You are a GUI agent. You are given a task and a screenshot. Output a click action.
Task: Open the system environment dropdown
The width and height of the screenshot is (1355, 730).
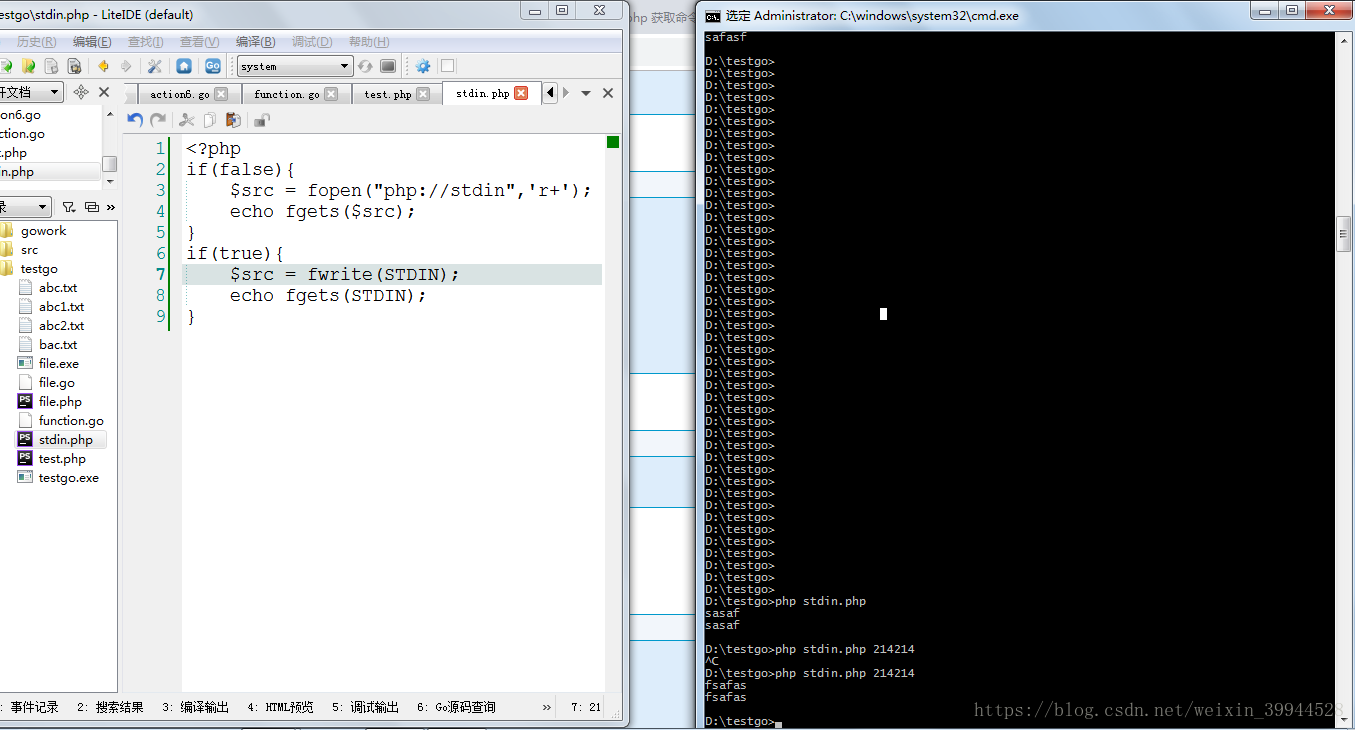[x=295, y=66]
